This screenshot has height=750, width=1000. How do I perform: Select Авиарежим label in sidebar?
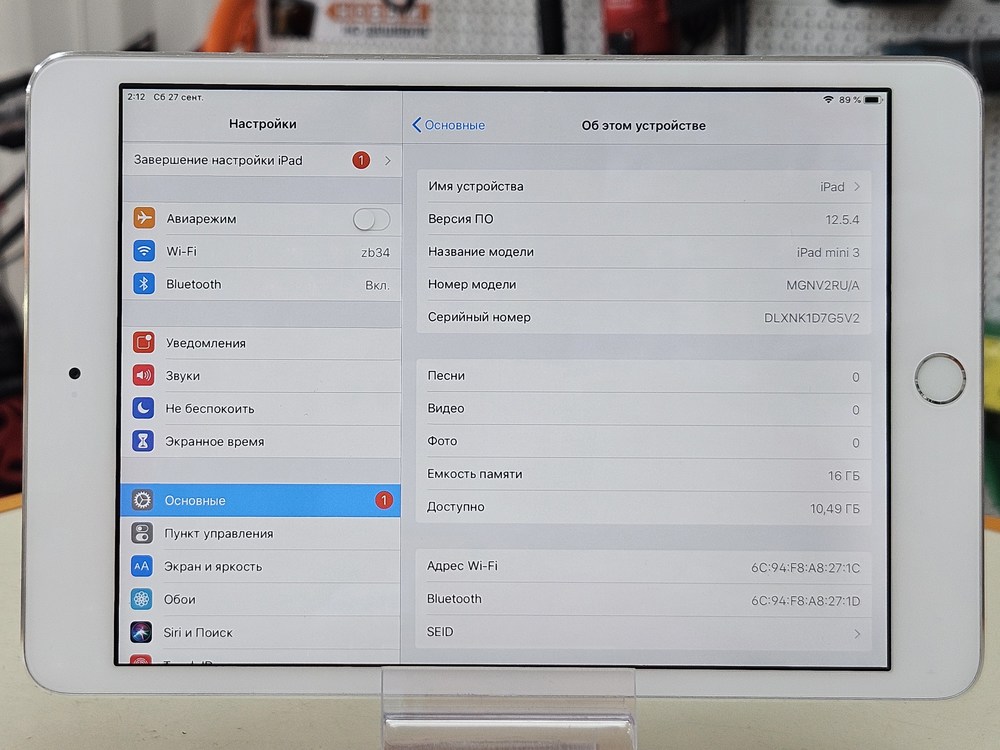tap(201, 219)
